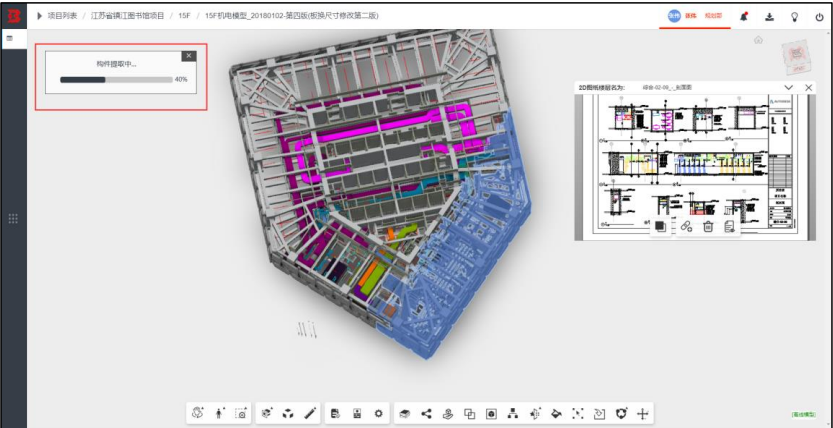Click the extraction progress bar at 40%
Viewport: 833px width, 428px height.
click(116, 80)
